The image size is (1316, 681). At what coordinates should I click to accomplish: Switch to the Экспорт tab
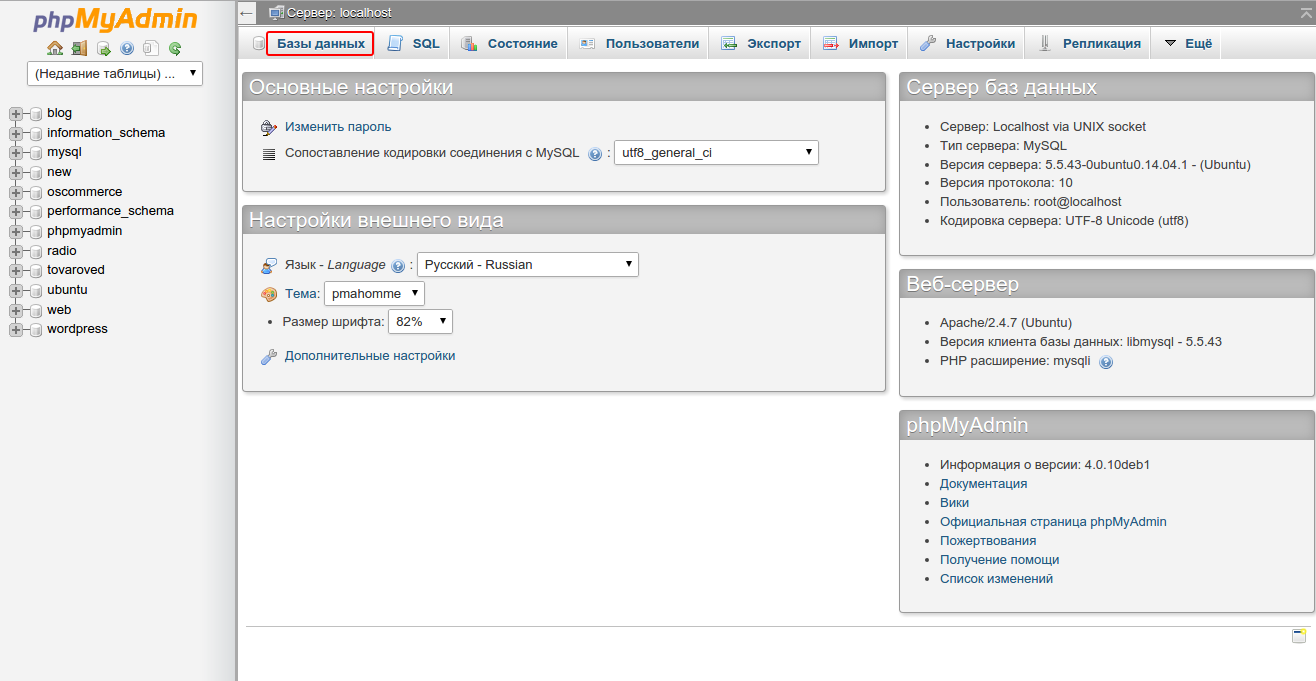761,44
